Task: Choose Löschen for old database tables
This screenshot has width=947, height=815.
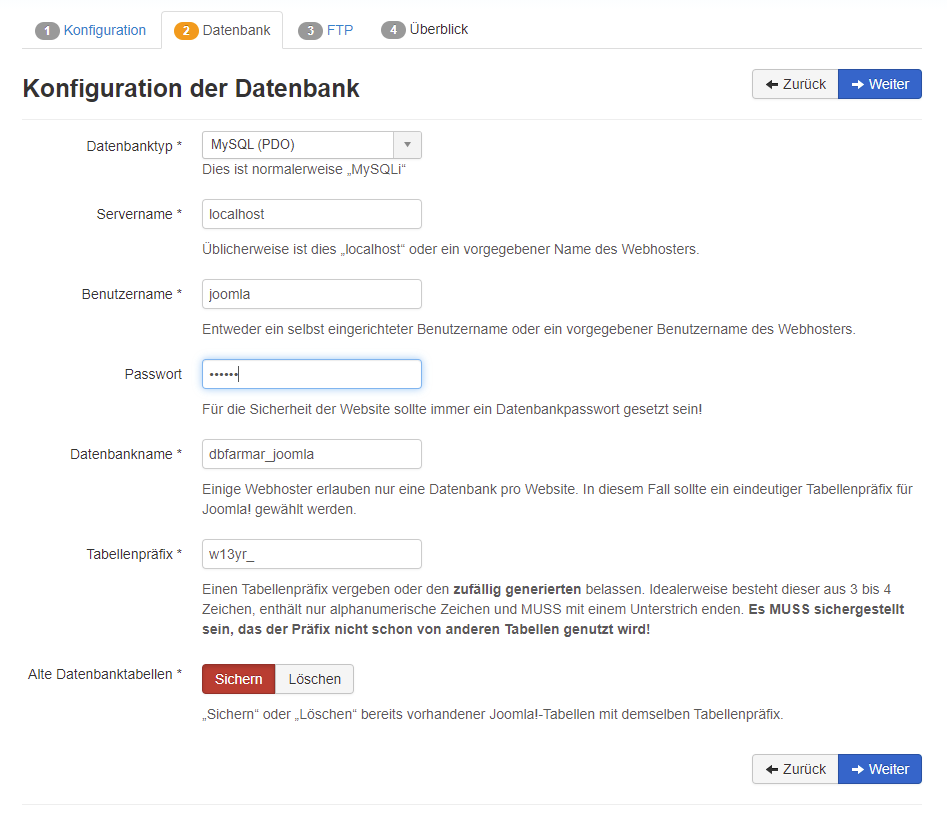Action: (x=315, y=679)
